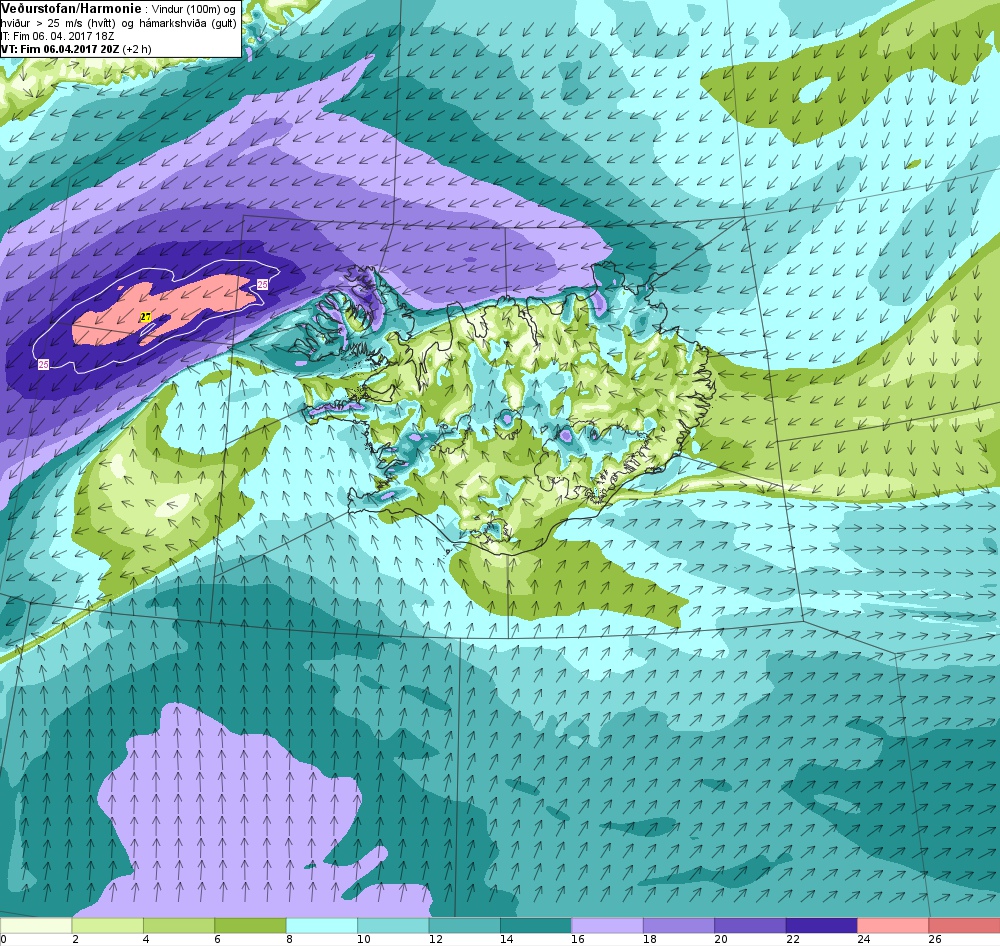This screenshot has width=1000, height=946.
Task: Select the 16–18 m/s lavender legend swatch
Action: [x=608, y=925]
